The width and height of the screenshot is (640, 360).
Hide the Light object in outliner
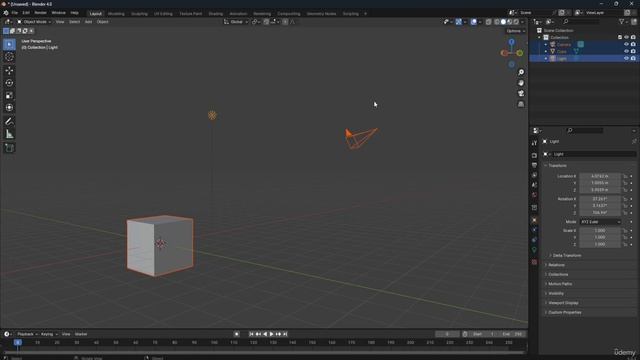coord(626,58)
